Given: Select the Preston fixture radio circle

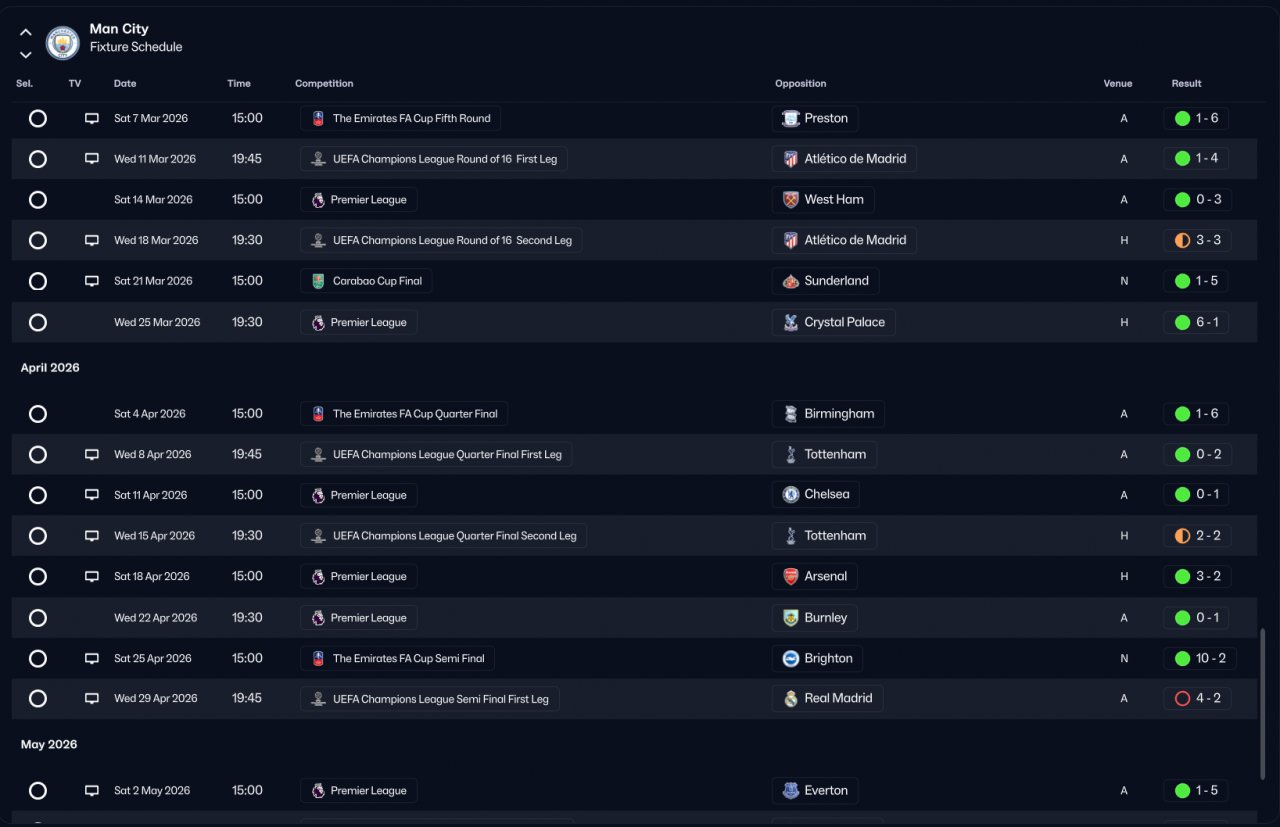Looking at the screenshot, I should pos(38,119).
